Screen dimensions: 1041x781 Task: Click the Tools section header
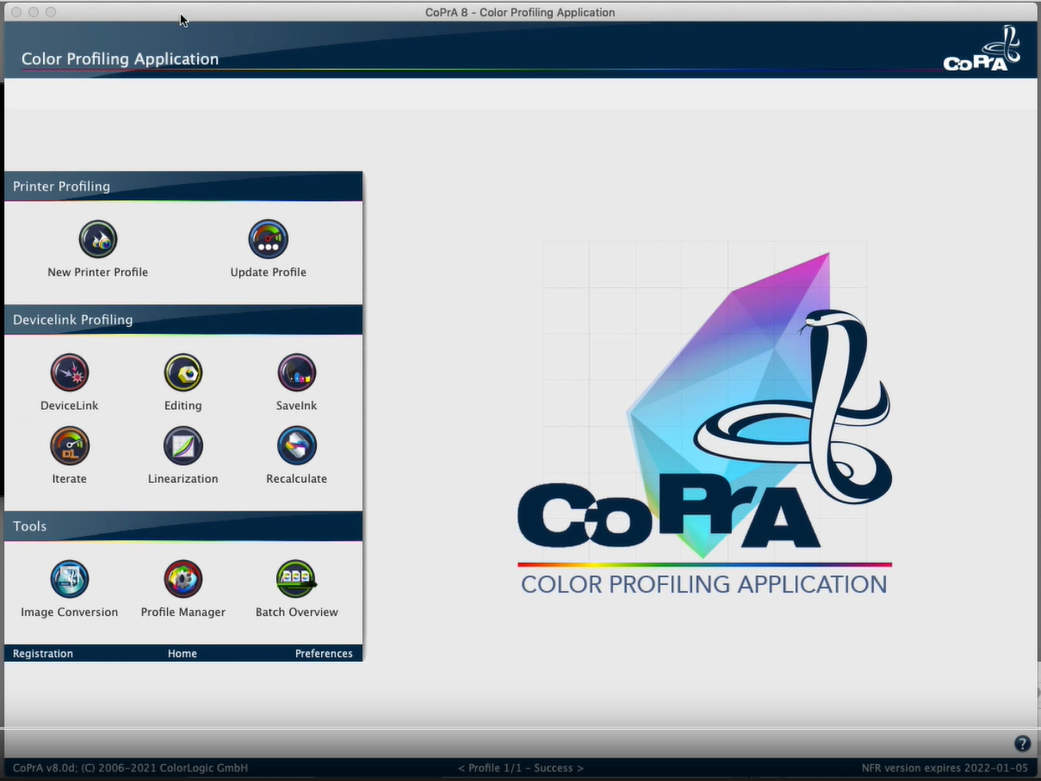click(x=183, y=527)
